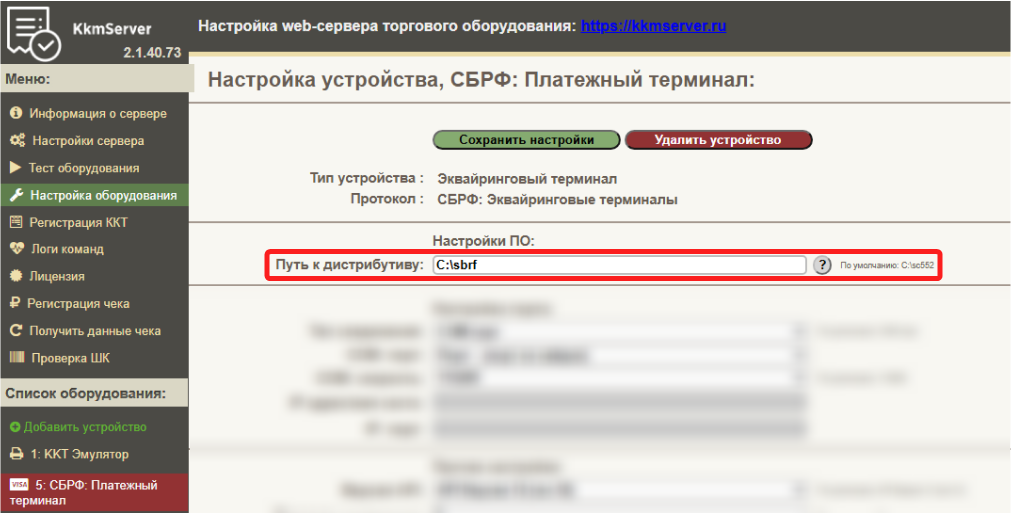Screen dimensions: 1011x514
Task: Click the Эквайринговый терминал device type value
Action: [x=527, y=179]
